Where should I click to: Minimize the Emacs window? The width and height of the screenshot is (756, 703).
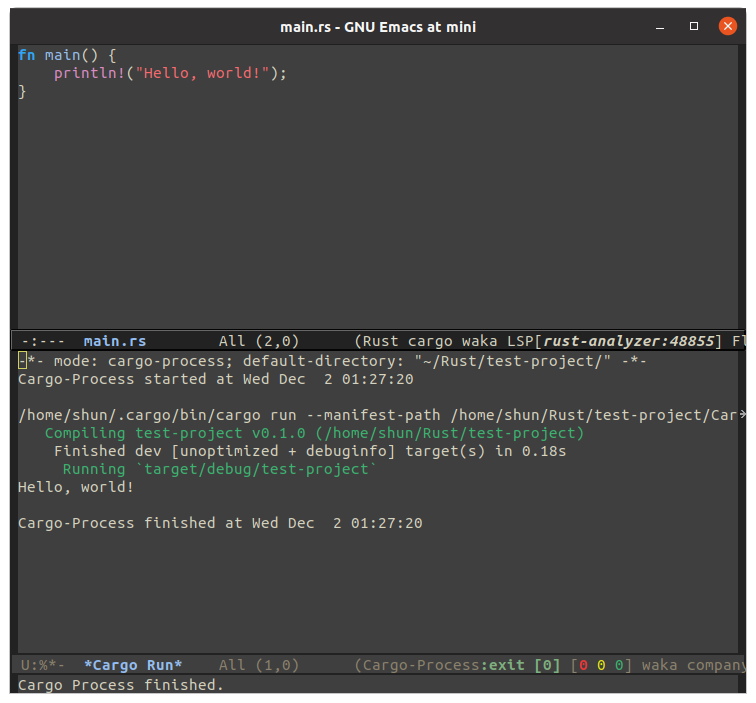660,27
